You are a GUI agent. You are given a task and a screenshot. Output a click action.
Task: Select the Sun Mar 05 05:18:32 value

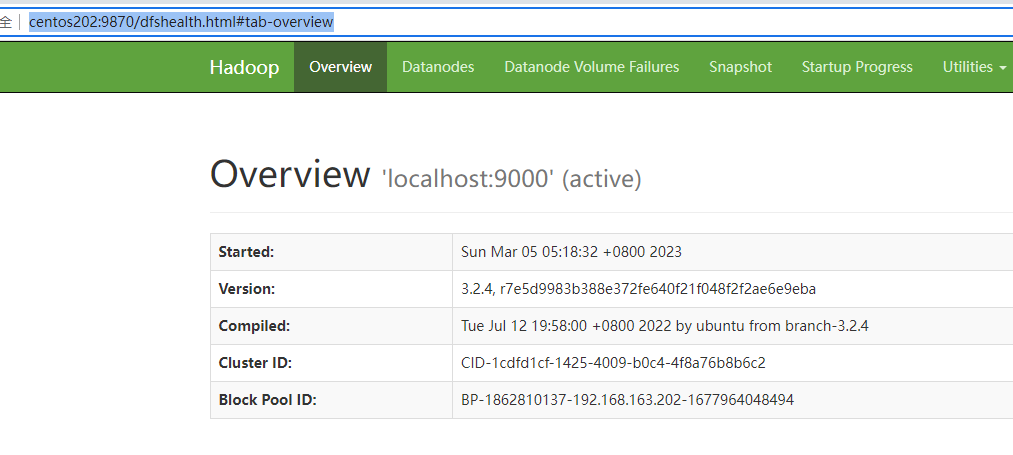(x=571, y=252)
